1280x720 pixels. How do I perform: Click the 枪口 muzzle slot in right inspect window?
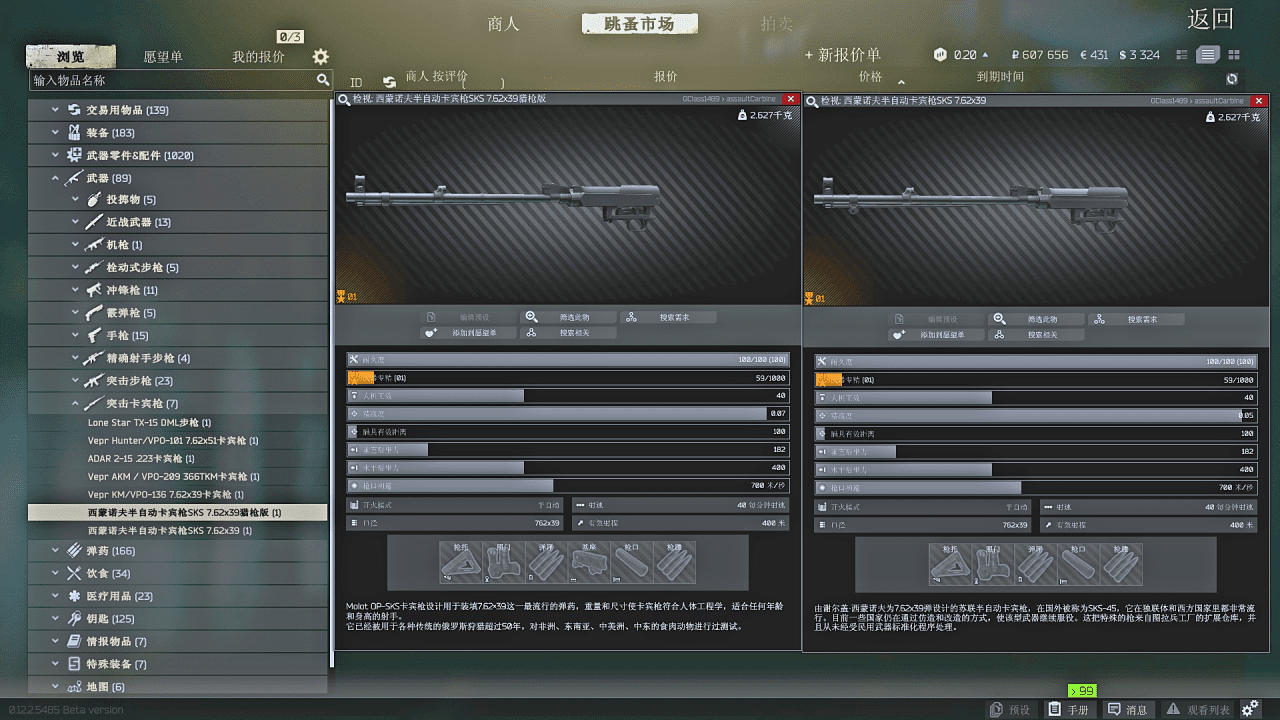1077,565
